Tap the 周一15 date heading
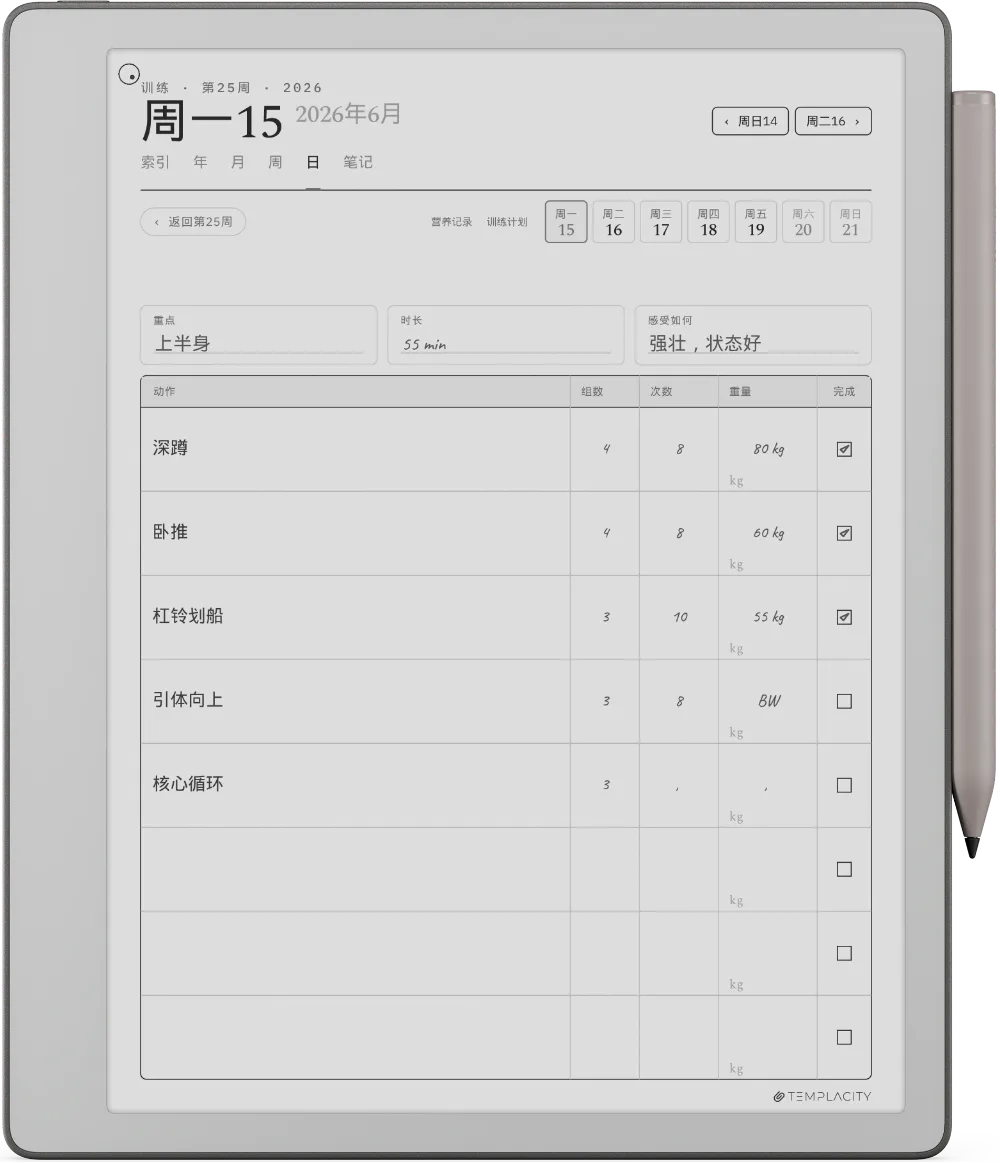 [211, 122]
